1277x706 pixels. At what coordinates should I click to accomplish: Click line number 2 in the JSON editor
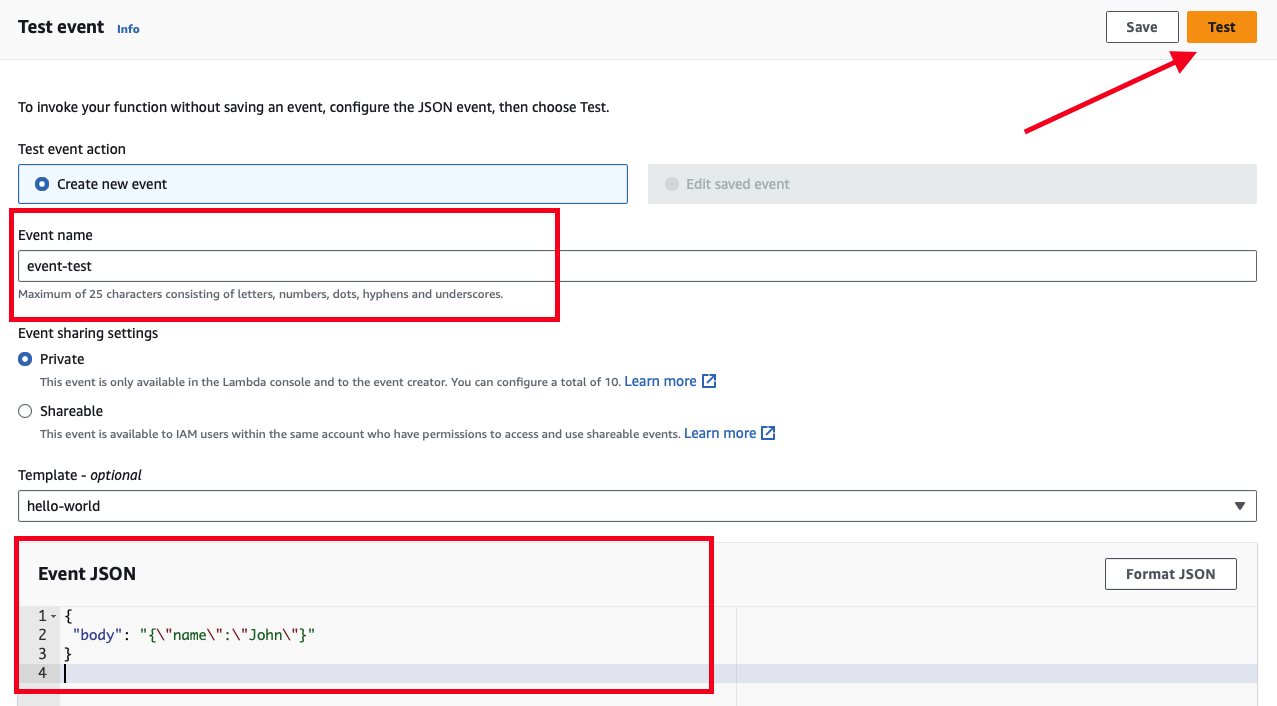click(41, 634)
